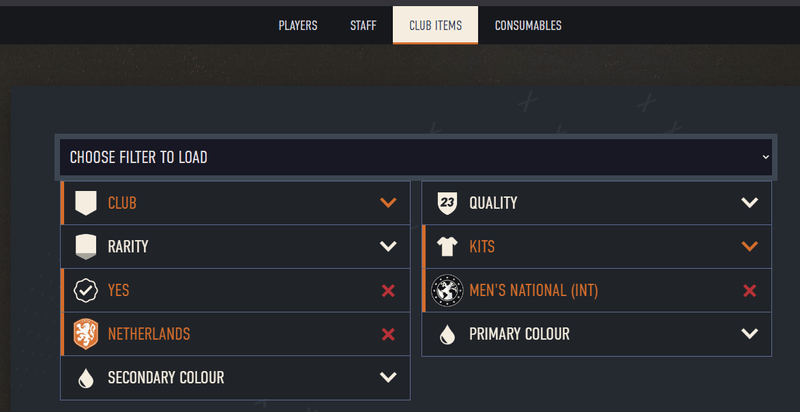The width and height of the screenshot is (800, 412).
Task: Clear the Men's National (INT) filter
Action: 749,291
